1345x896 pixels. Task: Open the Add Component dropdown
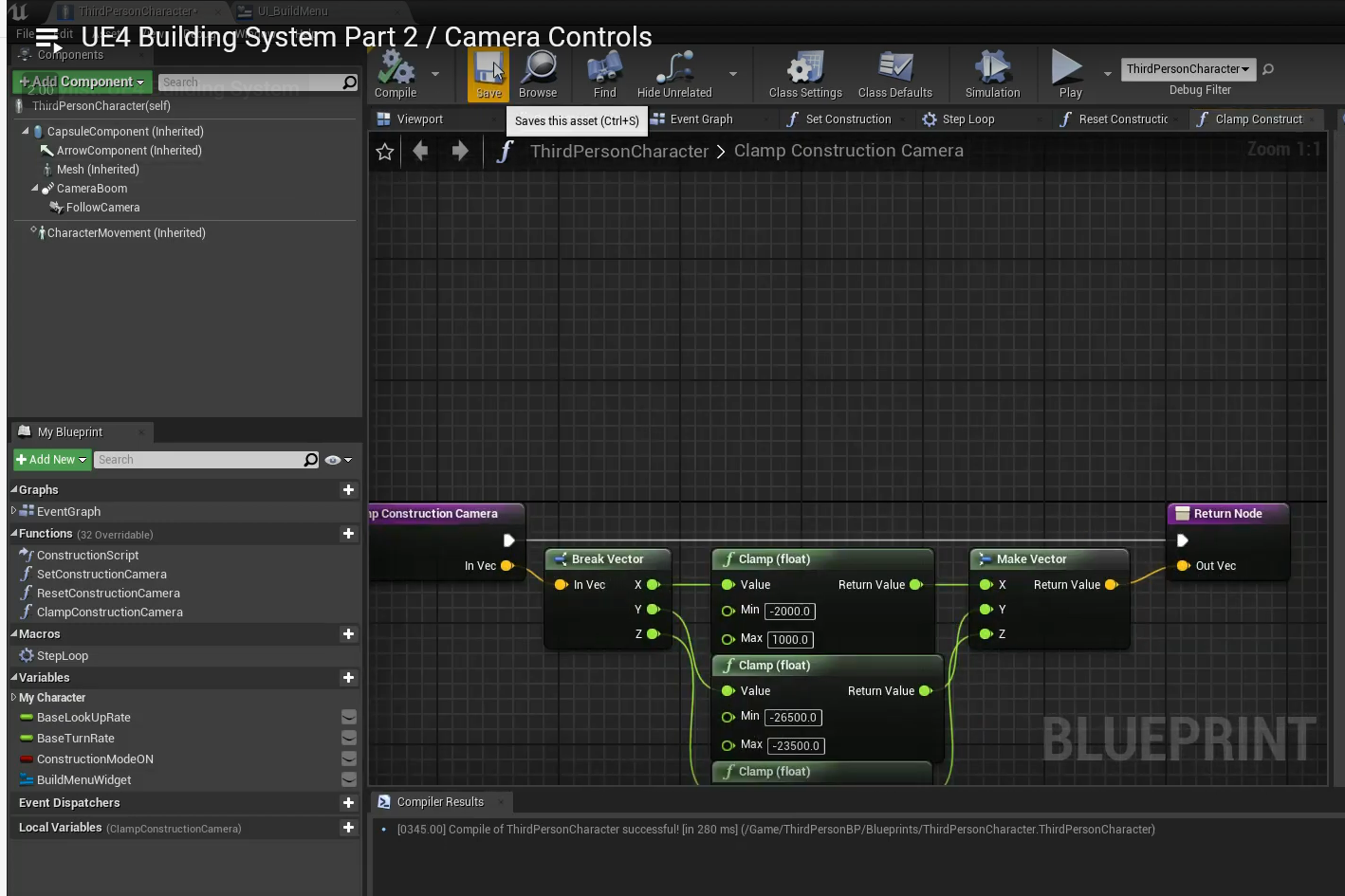coord(83,82)
